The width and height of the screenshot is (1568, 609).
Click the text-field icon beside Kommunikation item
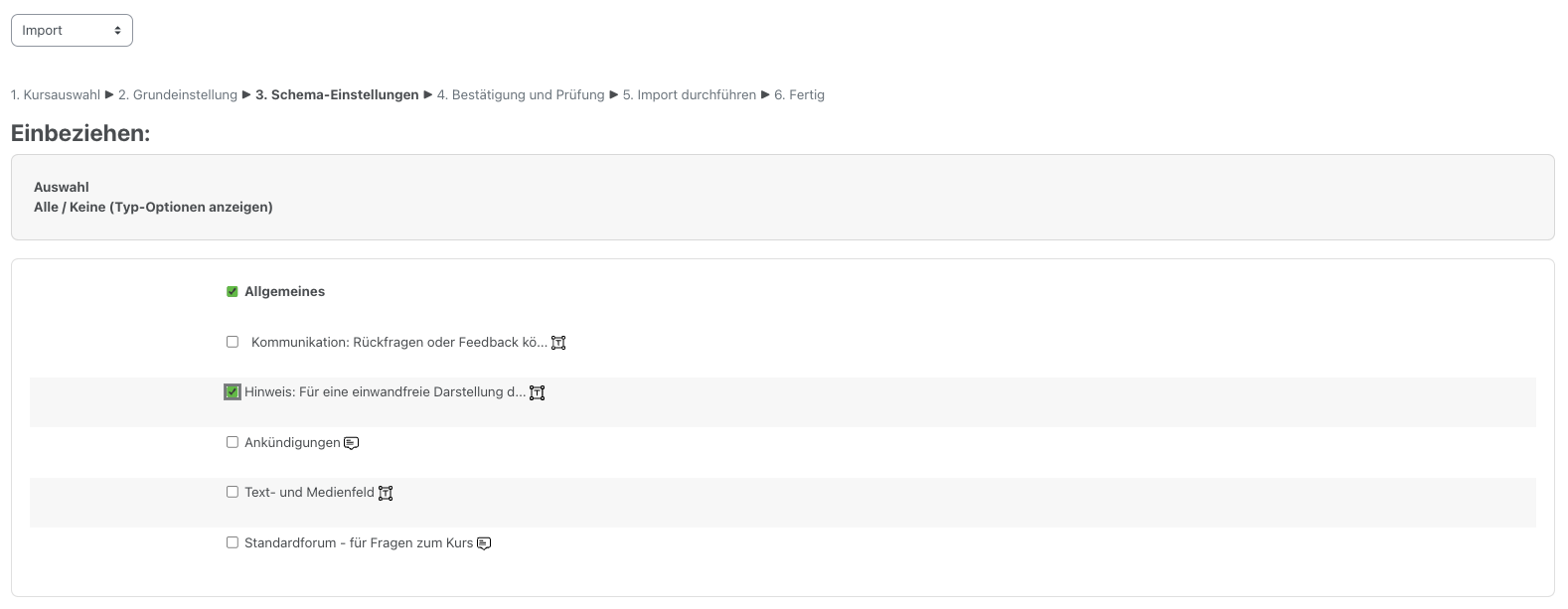point(558,343)
